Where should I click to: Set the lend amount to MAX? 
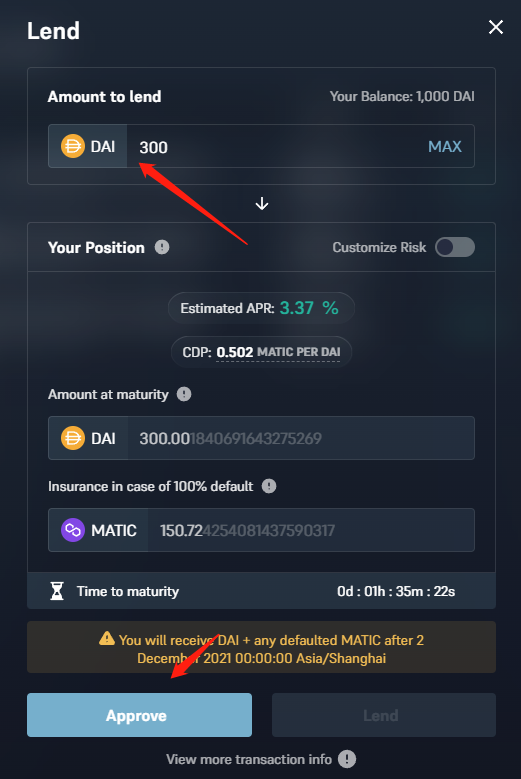pos(445,147)
